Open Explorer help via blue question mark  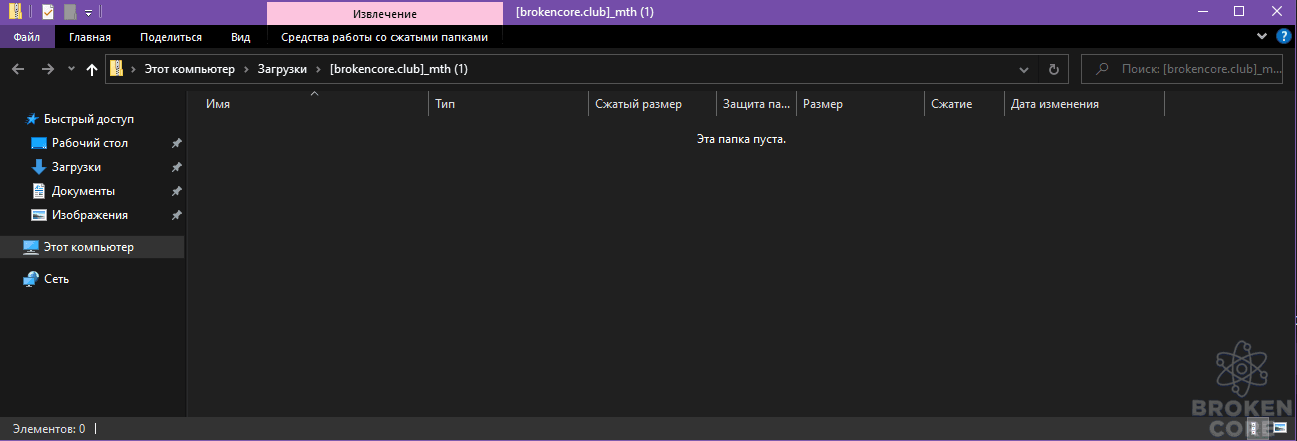tap(1284, 36)
